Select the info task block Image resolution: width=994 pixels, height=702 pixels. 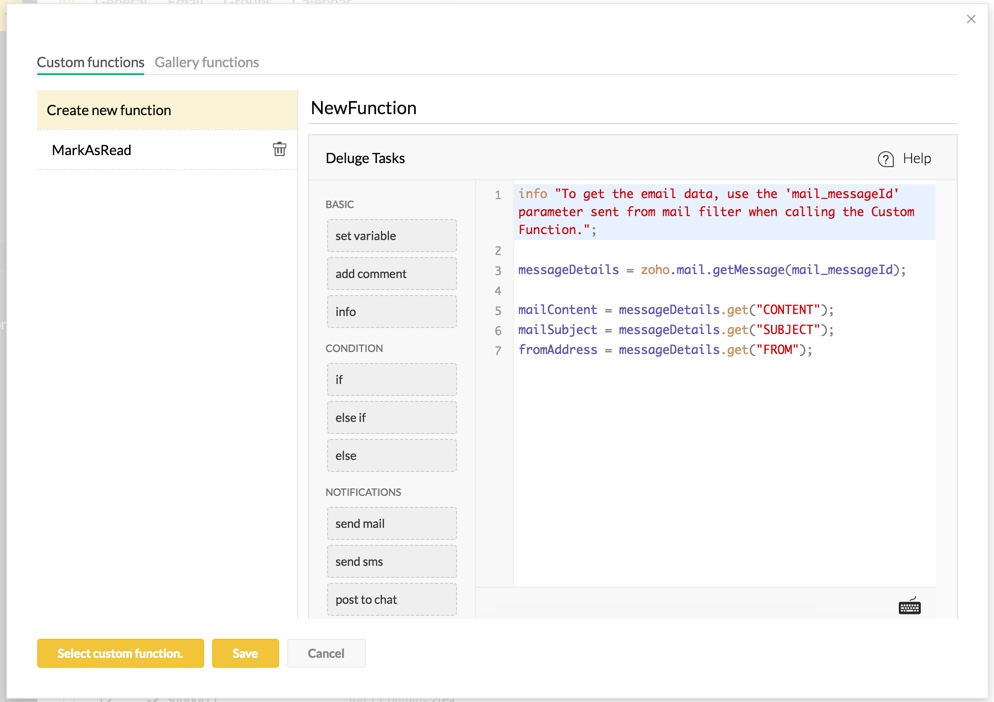pyautogui.click(x=391, y=312)
